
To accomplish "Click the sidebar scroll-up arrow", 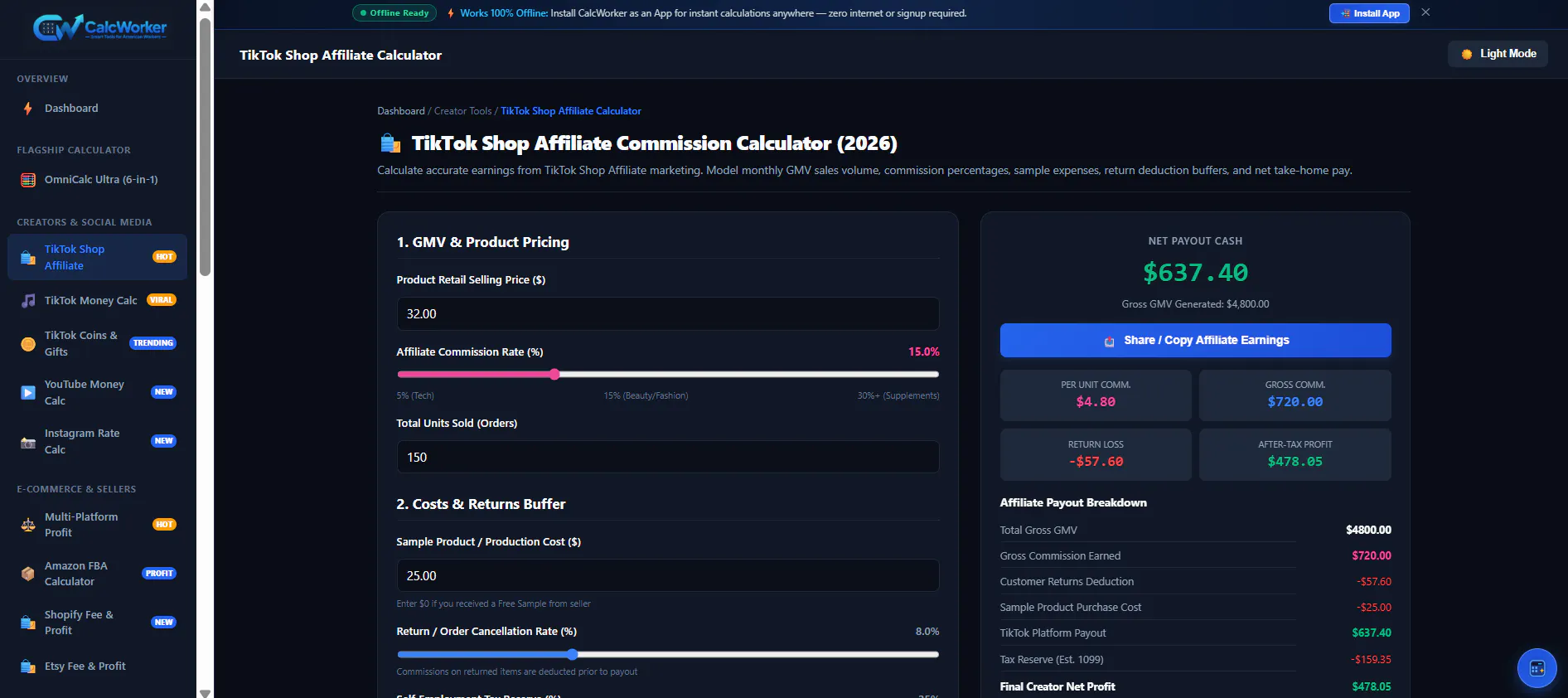I will [205, 7].
